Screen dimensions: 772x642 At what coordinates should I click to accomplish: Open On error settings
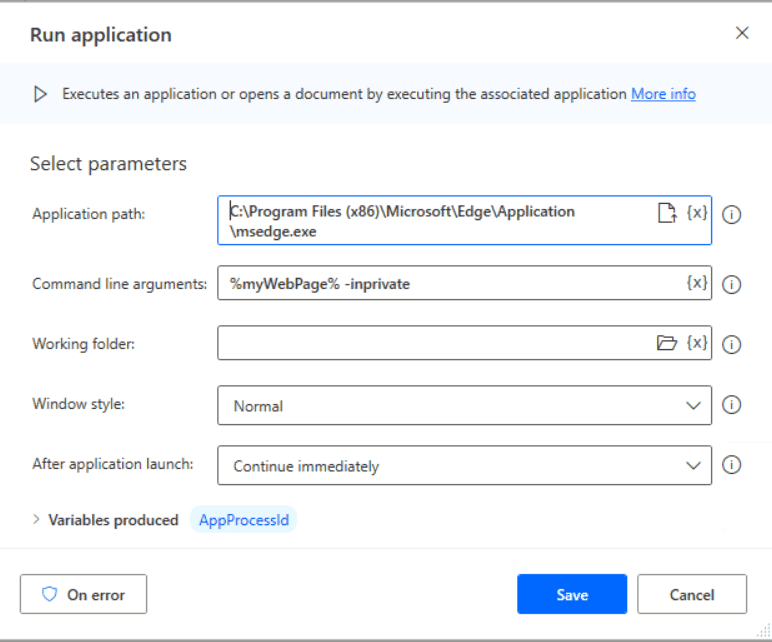tap(83, 594)
